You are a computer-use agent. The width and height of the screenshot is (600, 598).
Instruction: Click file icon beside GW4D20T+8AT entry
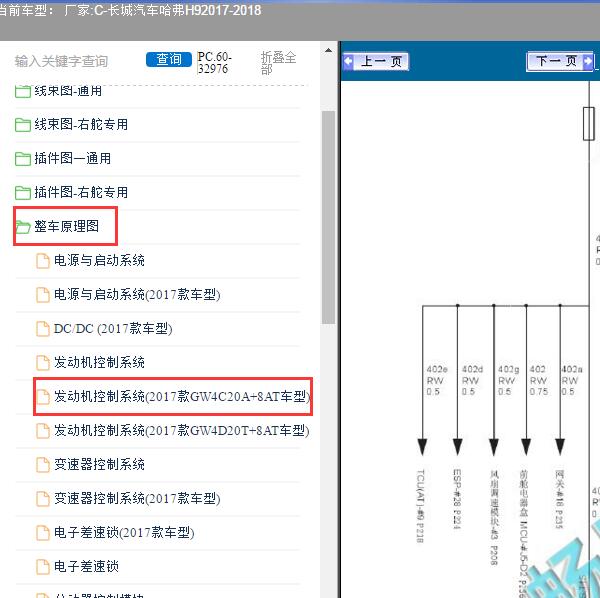click(42, 431)
